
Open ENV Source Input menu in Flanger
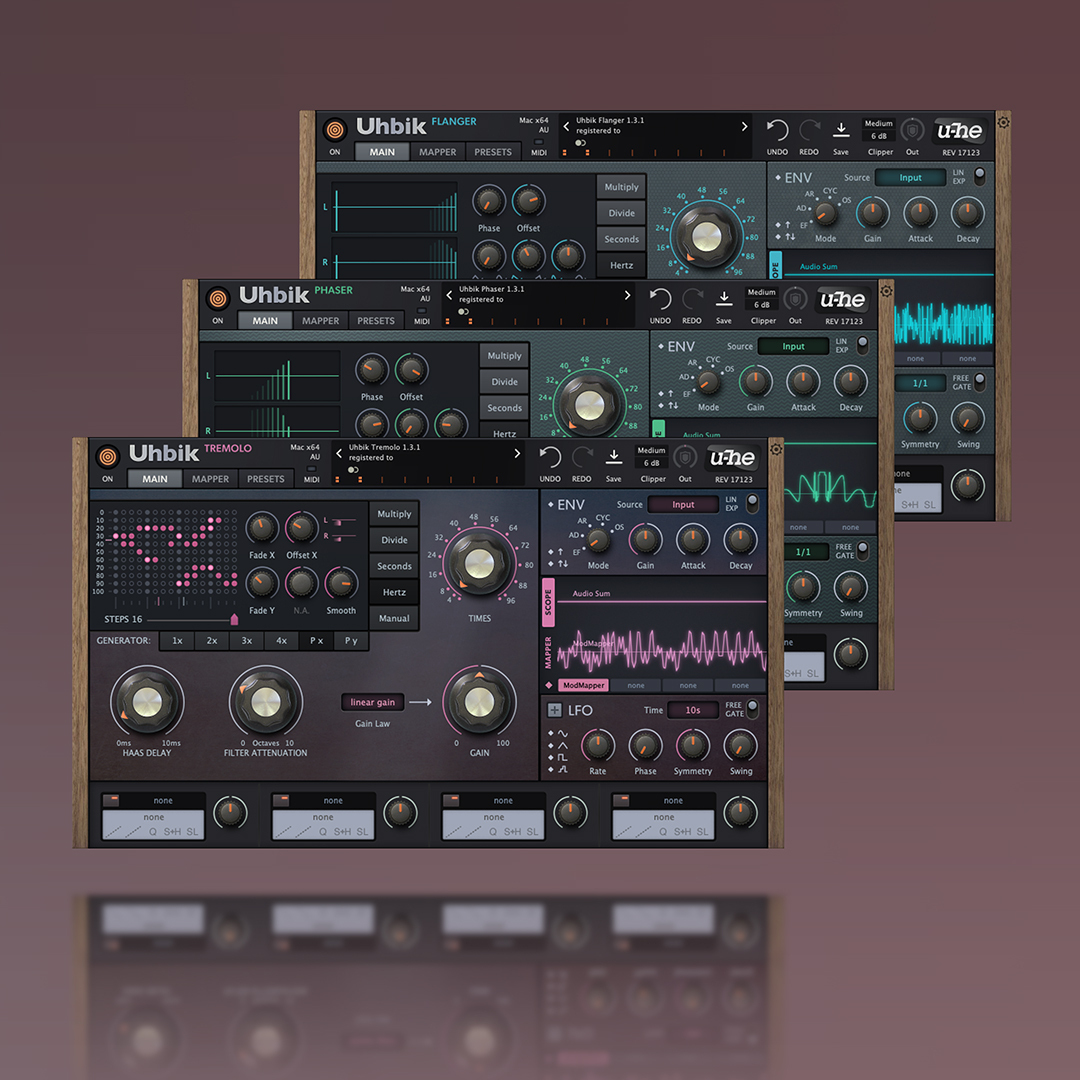tap(911, 177)
